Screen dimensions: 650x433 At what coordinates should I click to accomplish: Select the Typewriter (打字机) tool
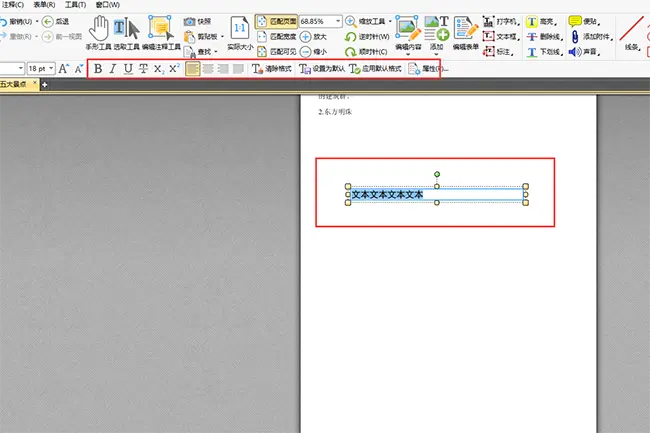pyautogui.click(x=501, y=21)
